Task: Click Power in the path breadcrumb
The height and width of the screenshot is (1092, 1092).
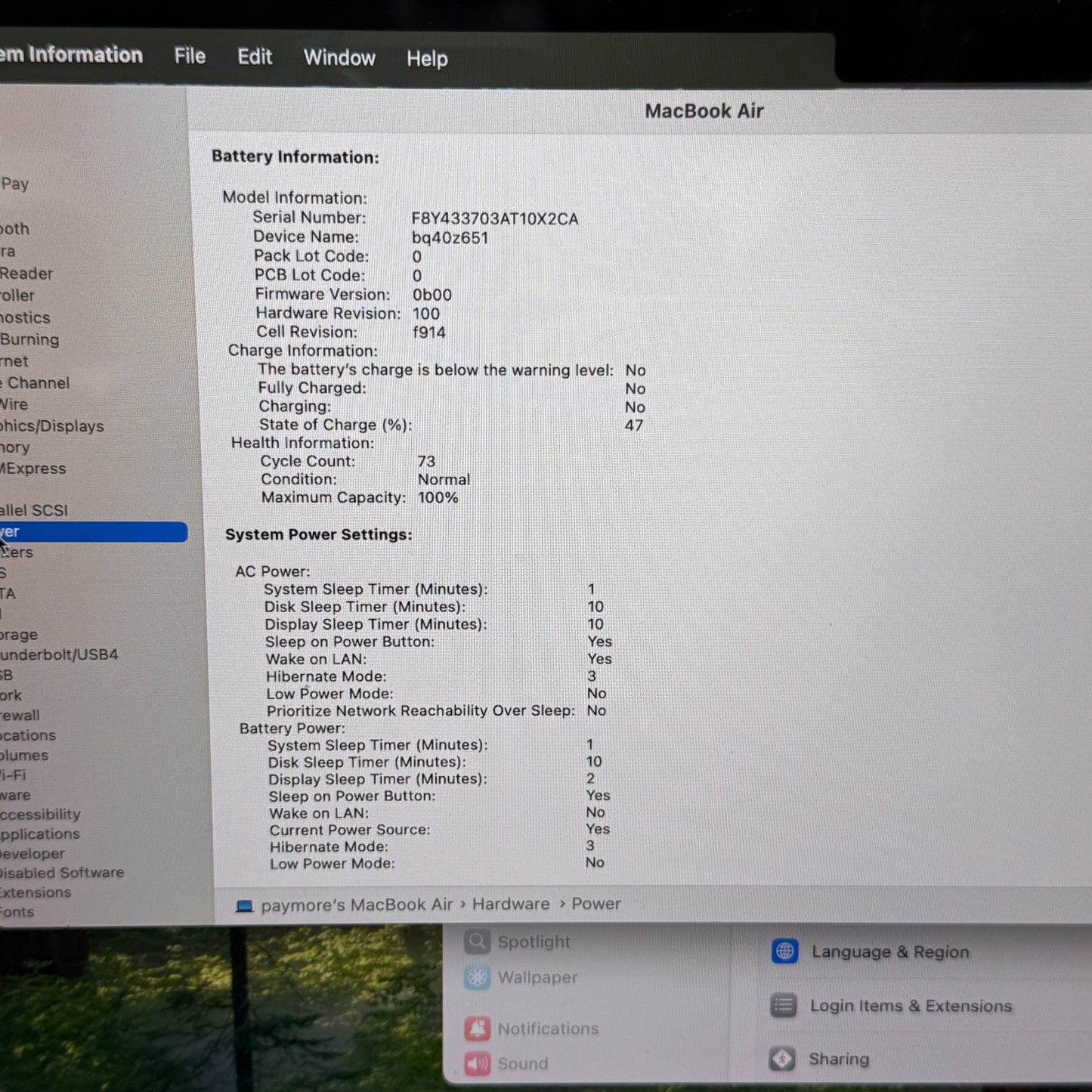Action: click(x=595, y=904)
